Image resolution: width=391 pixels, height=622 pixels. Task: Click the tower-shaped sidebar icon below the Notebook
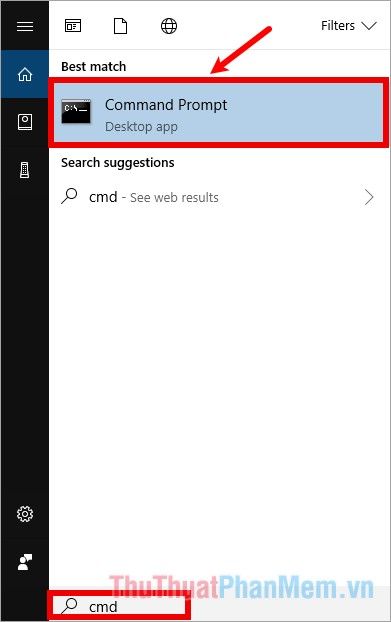25,170
